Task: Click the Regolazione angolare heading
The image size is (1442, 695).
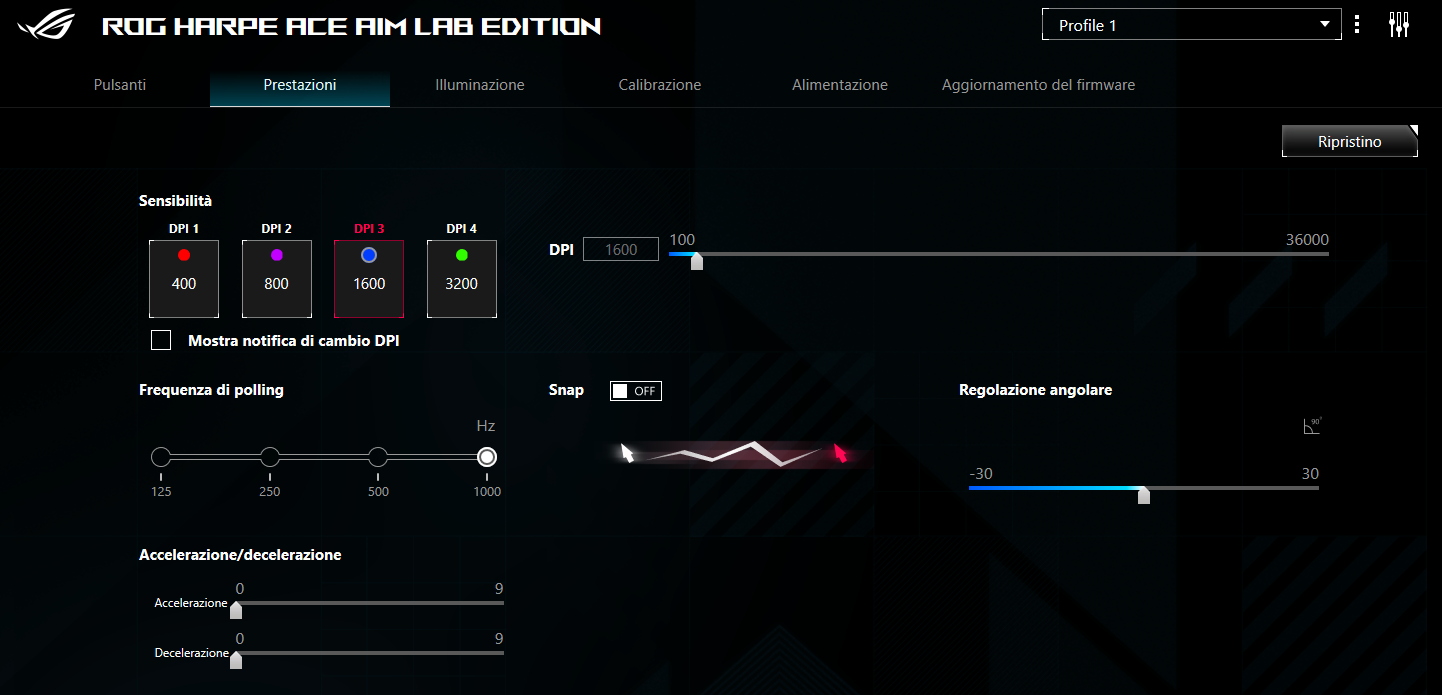Action: point(1035,390)
